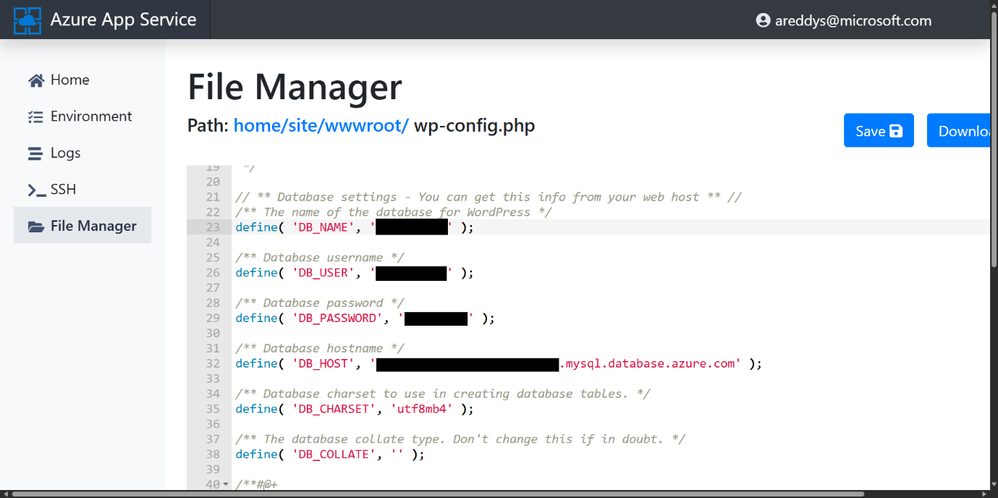Navigate to home/site/wwwroot/ path link
The height and width of the screenshot is (498, 998).
tap(321, 126)
